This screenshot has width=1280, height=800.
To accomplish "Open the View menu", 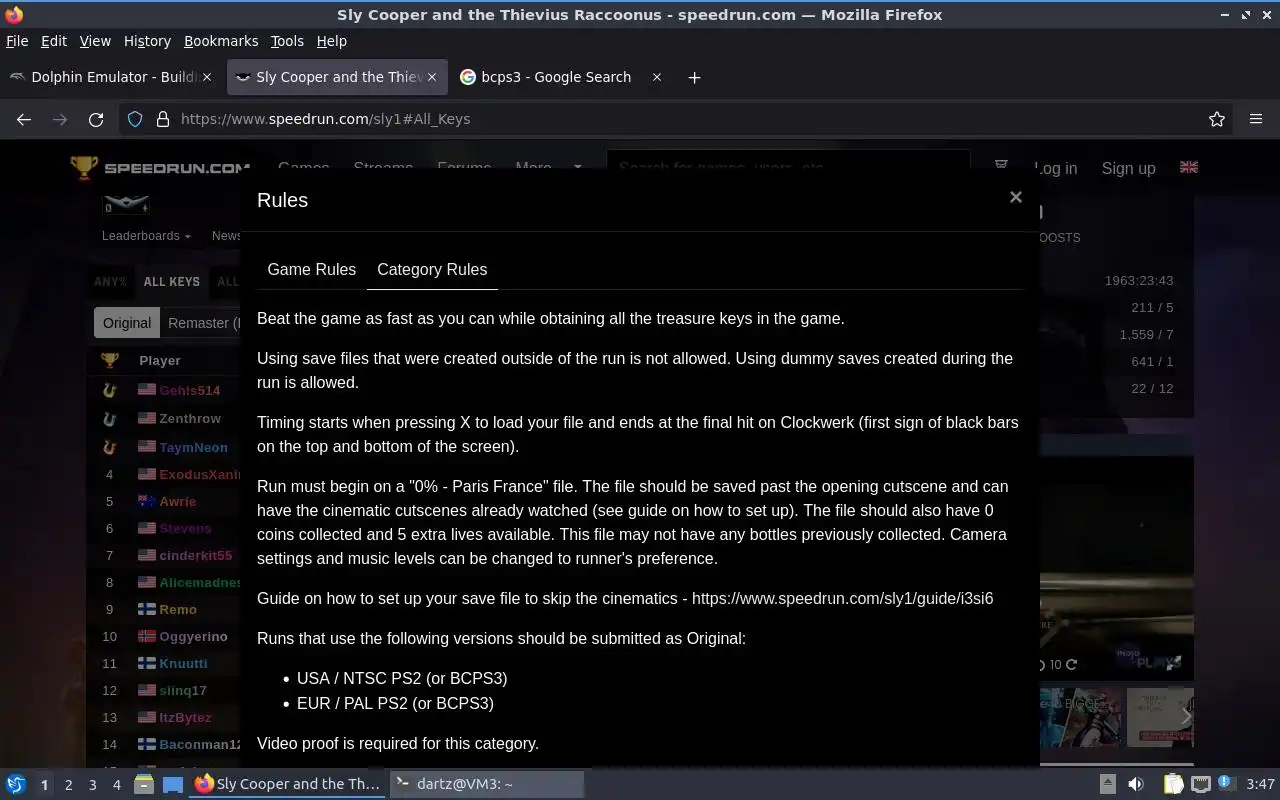I will point(95,41).
